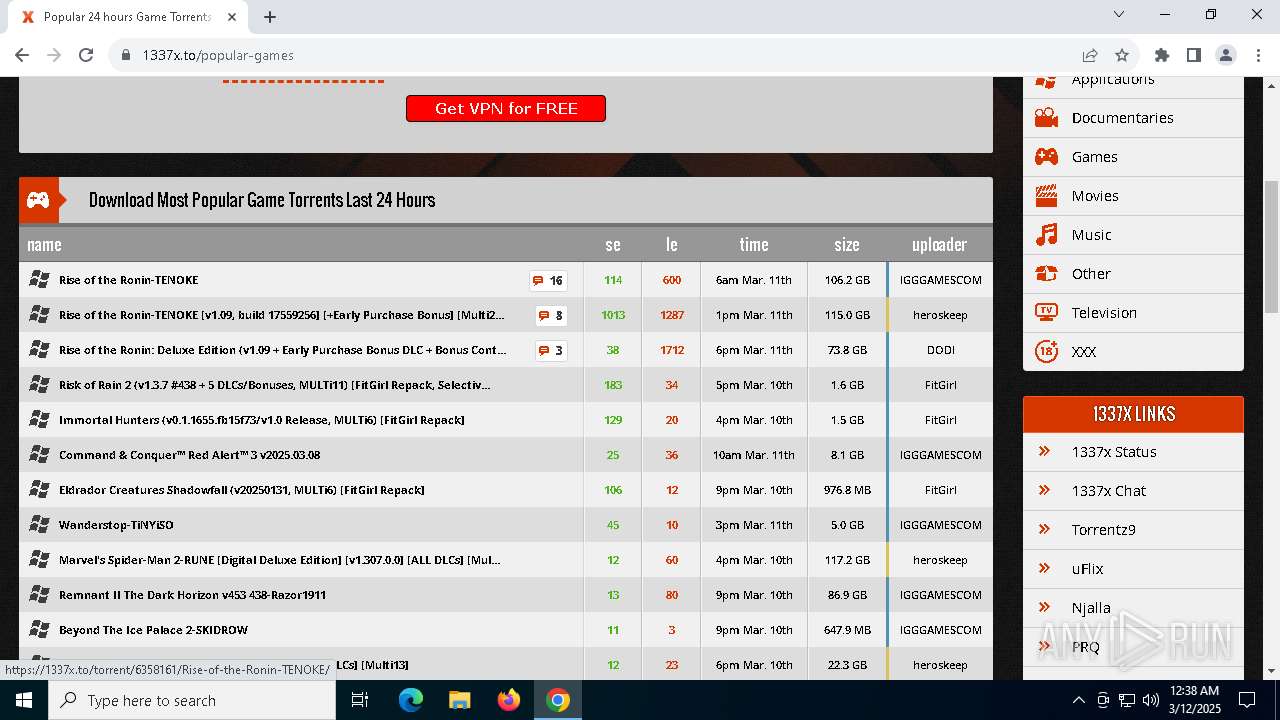Image resolution: width=1280 pixels, height=720 pixels.
Task: Click the Movies clapperboard icon
Action: tap(1046, 196)
